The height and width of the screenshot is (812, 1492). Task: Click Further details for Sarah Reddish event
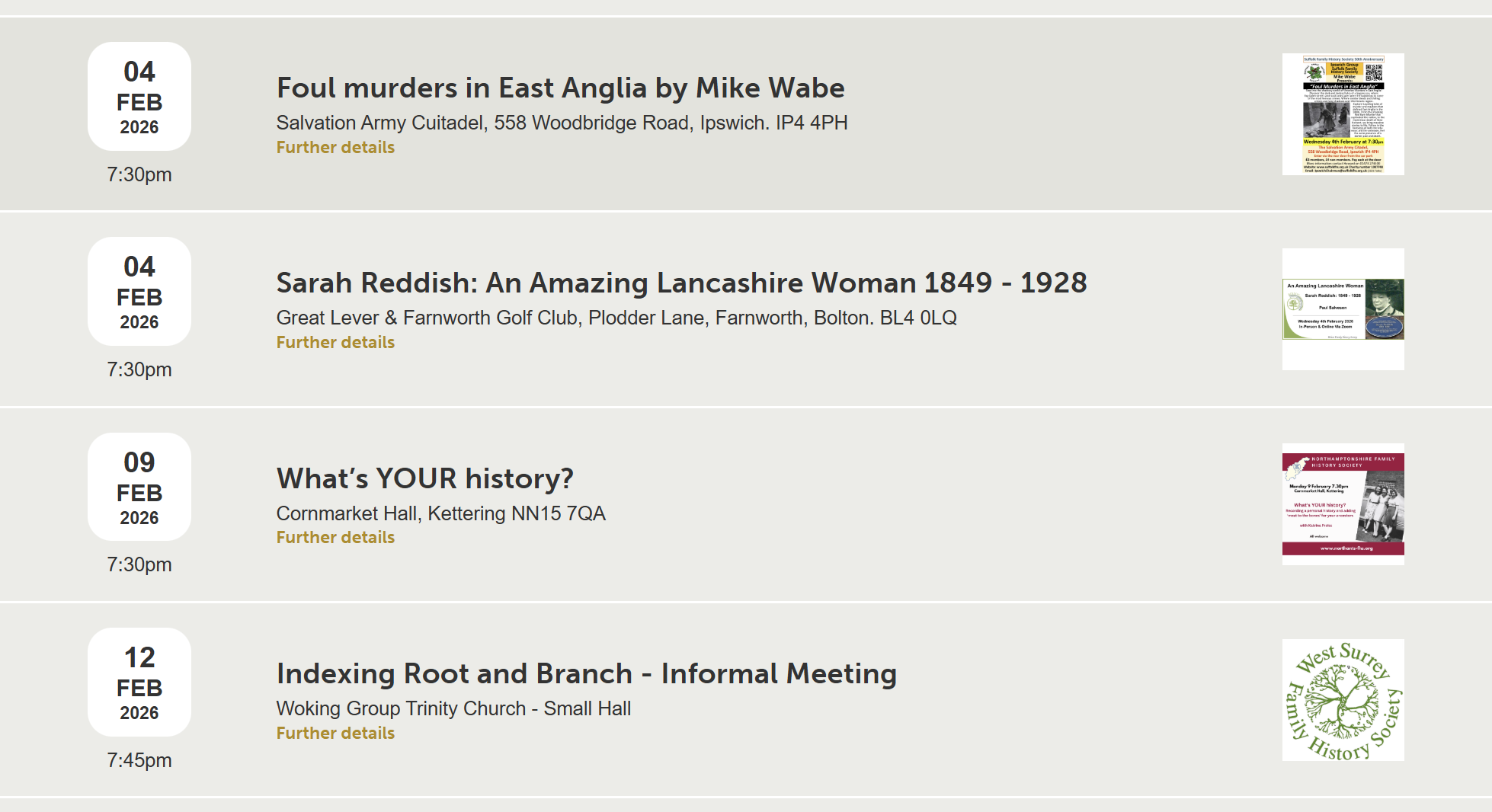(335, 343)
